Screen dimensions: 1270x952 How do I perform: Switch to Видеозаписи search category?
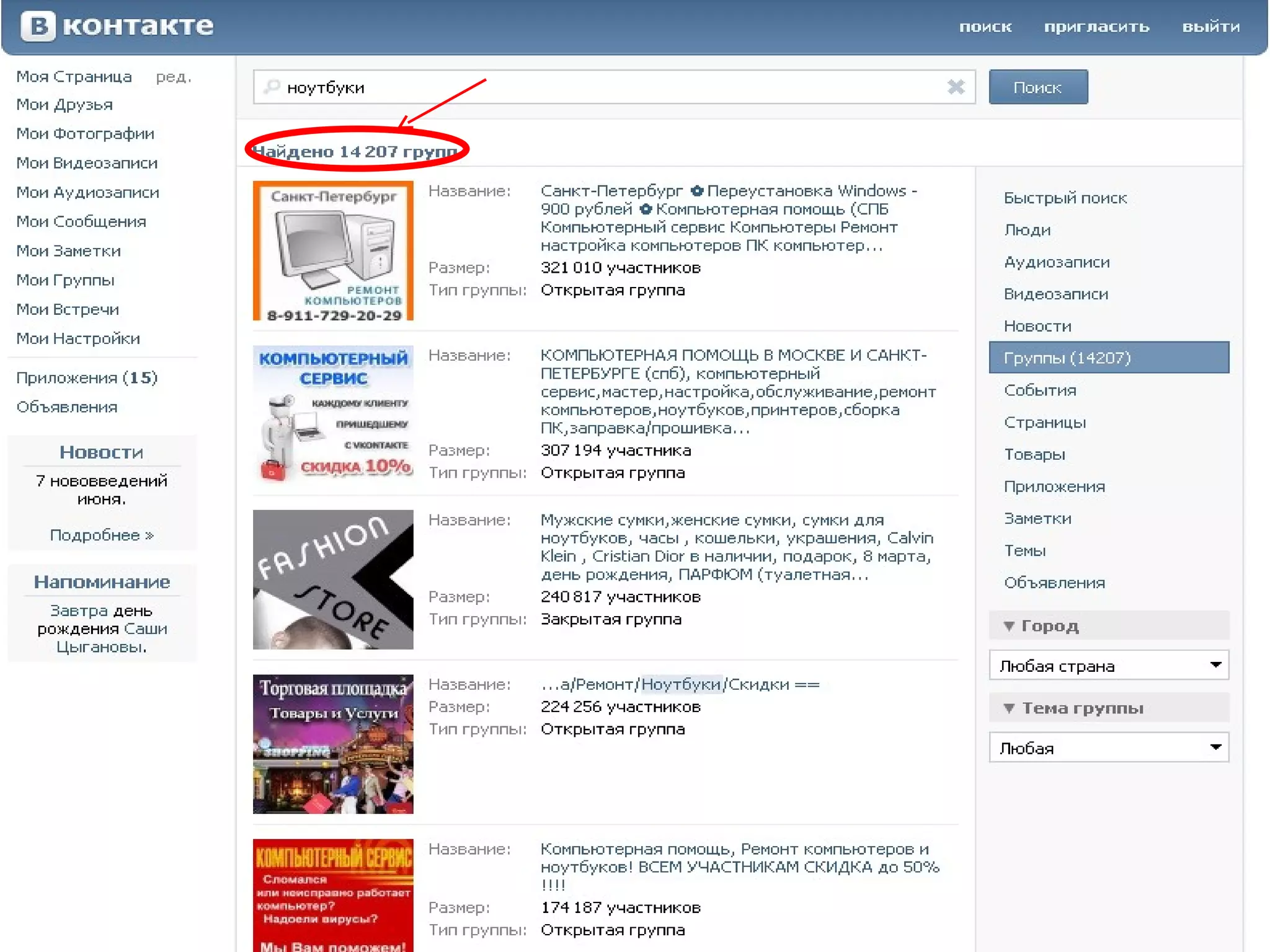[x=1055, y=294]
